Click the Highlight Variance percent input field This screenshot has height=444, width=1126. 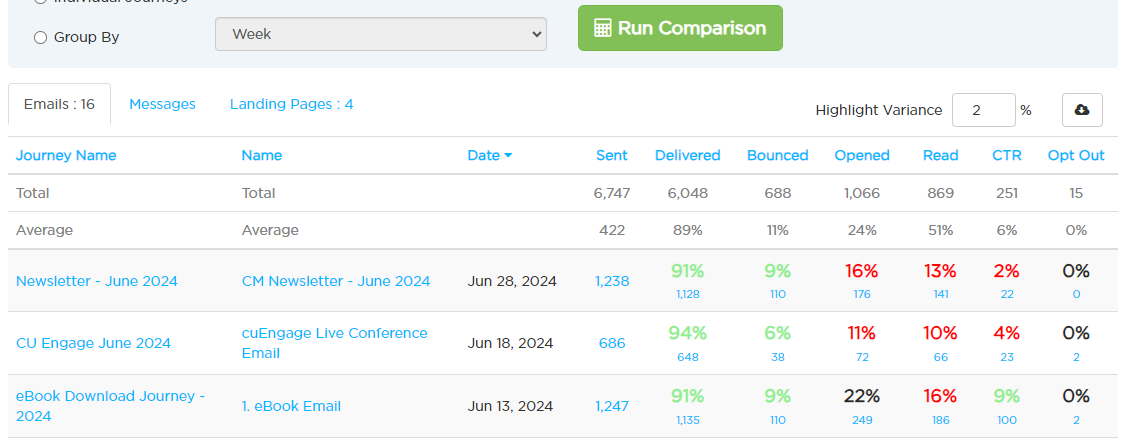click(x=983, y=110)
